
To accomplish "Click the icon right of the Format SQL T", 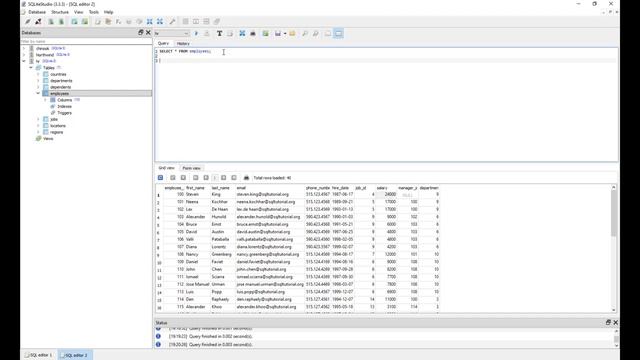I will [x=230, y=33].
